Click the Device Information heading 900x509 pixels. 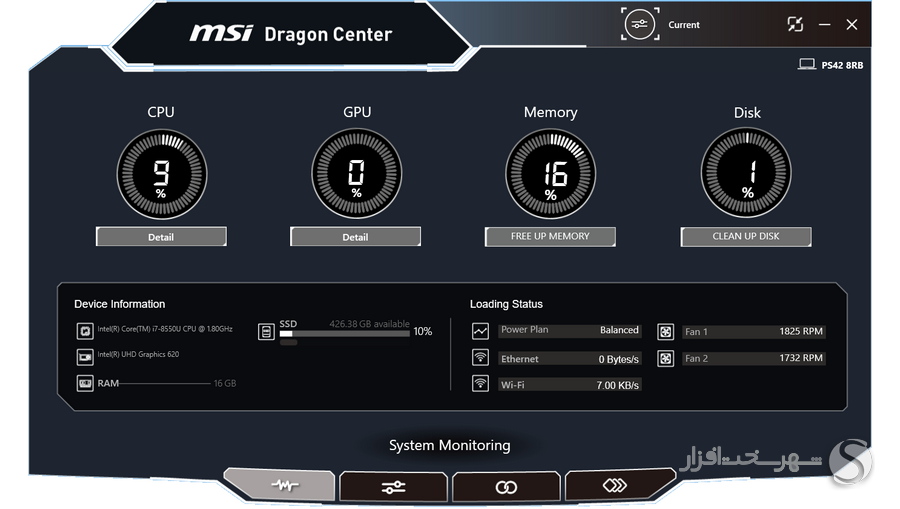[x=119, y=304]
